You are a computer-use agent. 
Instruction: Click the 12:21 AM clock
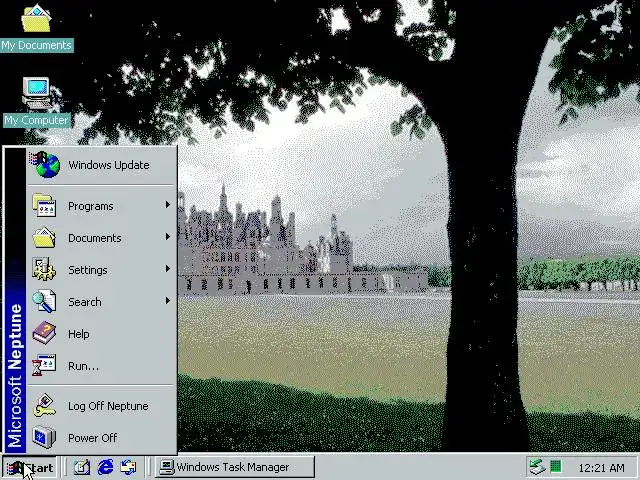pos(601,468)
